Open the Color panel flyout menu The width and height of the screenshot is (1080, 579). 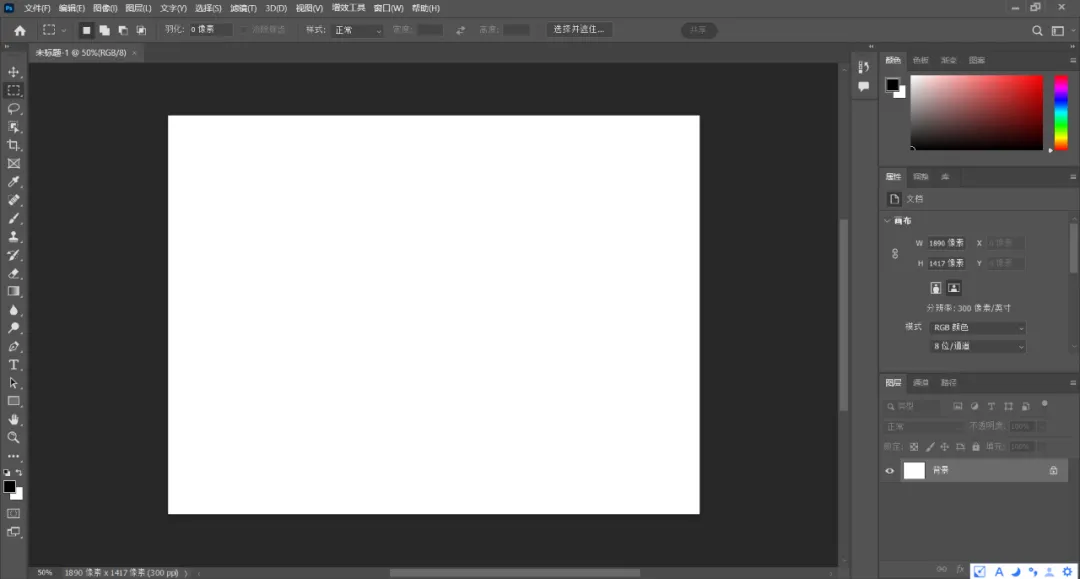point(1072,60)
